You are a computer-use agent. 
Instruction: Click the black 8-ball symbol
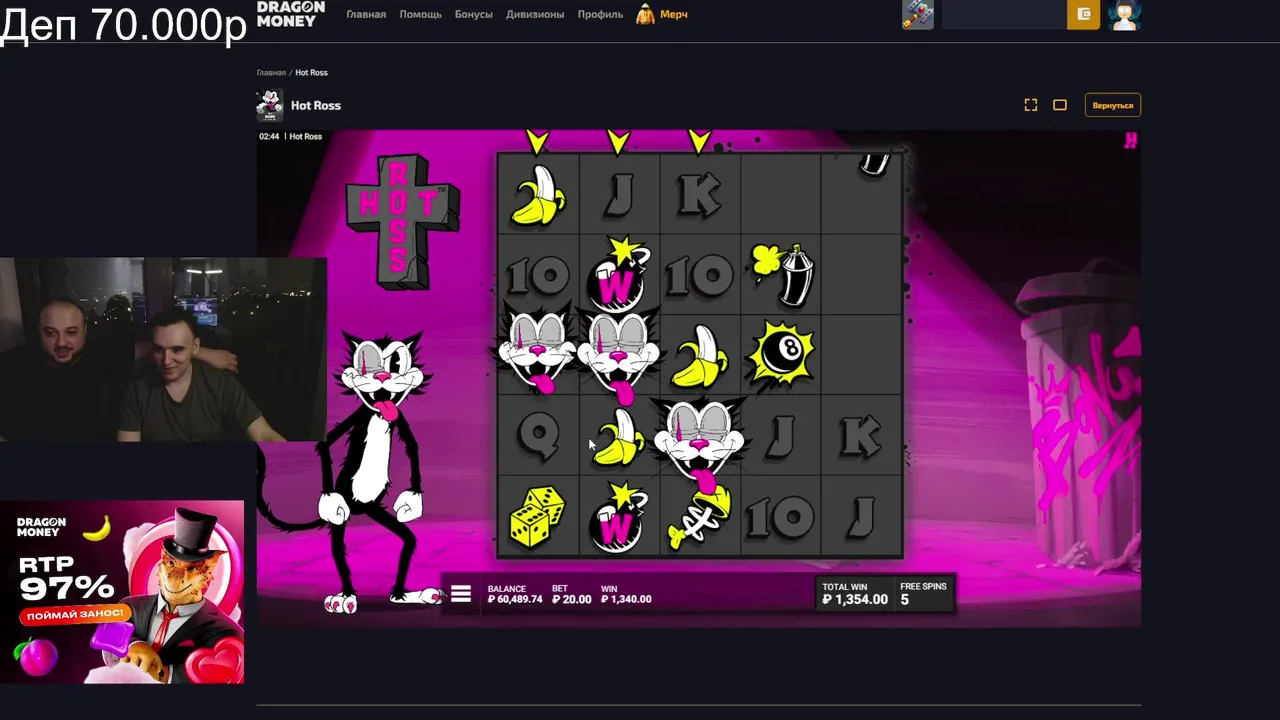tap(781, 355)
